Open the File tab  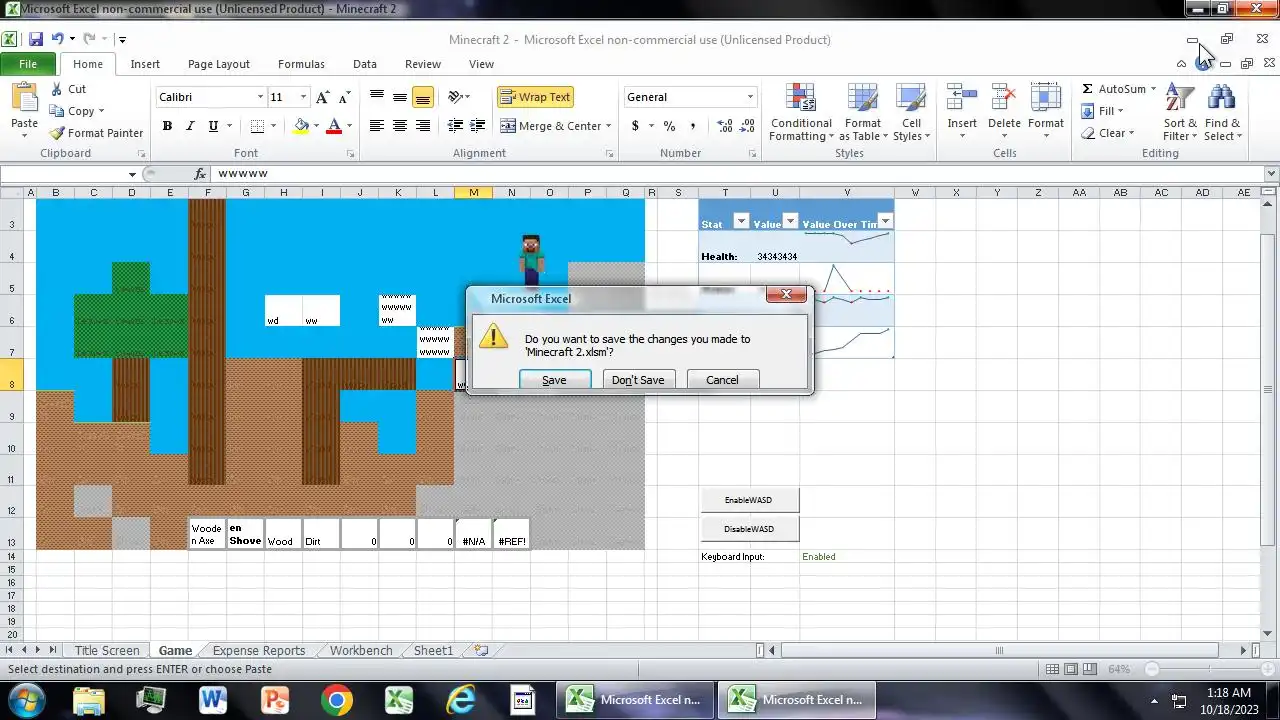[28, 64]
